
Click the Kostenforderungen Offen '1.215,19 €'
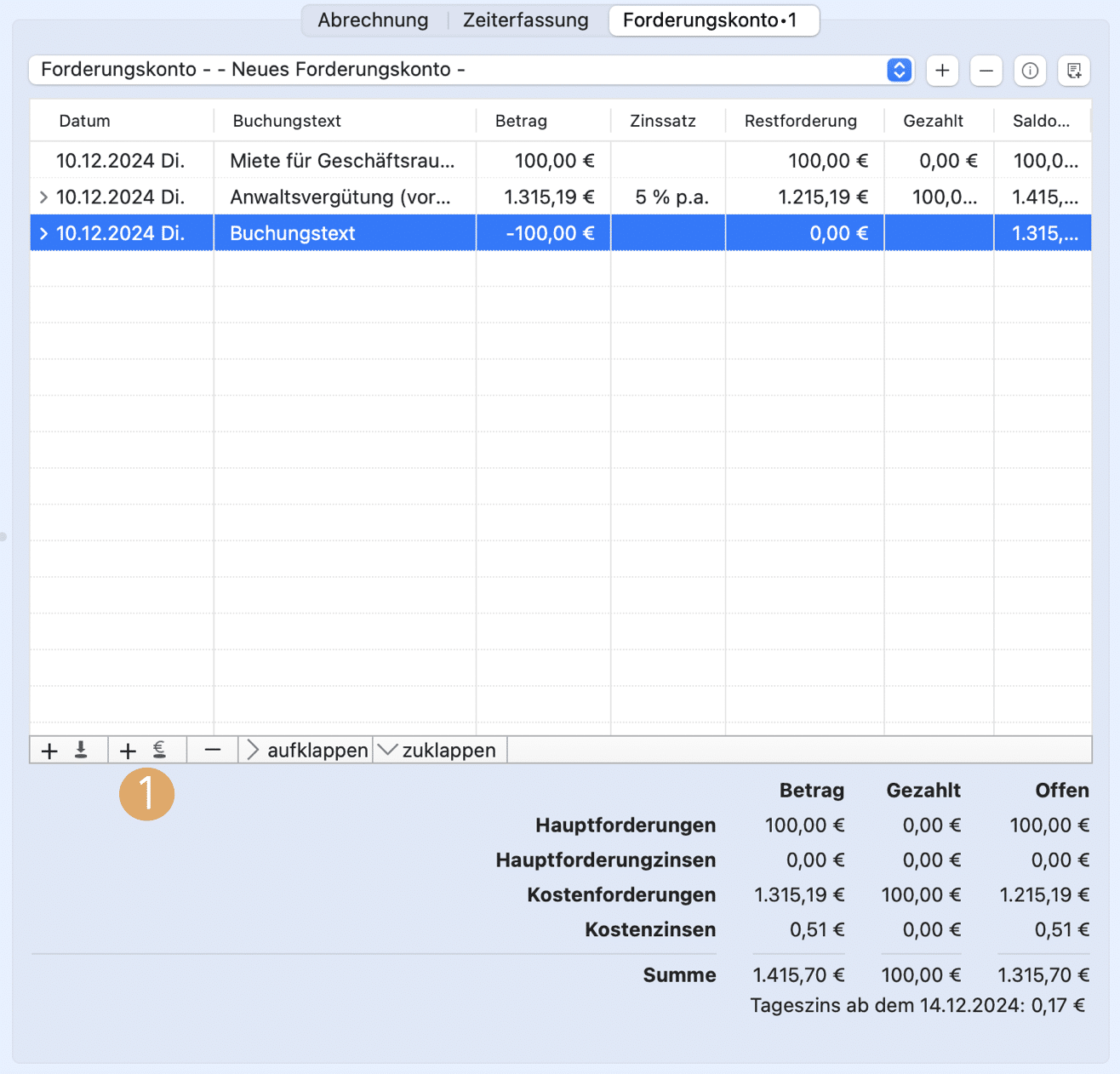tap(1044, 895)
